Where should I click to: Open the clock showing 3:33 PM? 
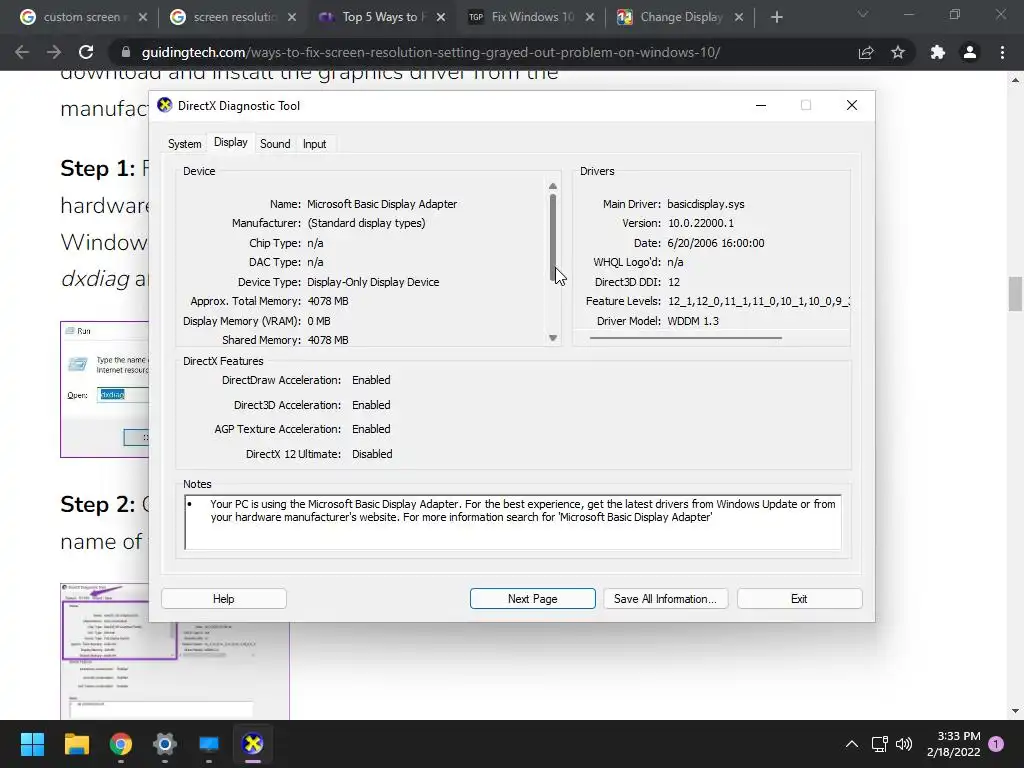coord(953,744)
